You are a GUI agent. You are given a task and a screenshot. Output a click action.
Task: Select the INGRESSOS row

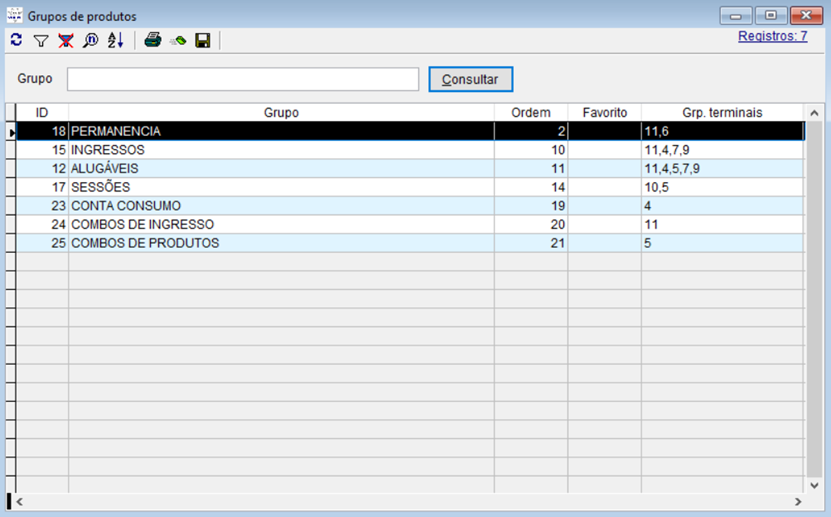point(280,150)
